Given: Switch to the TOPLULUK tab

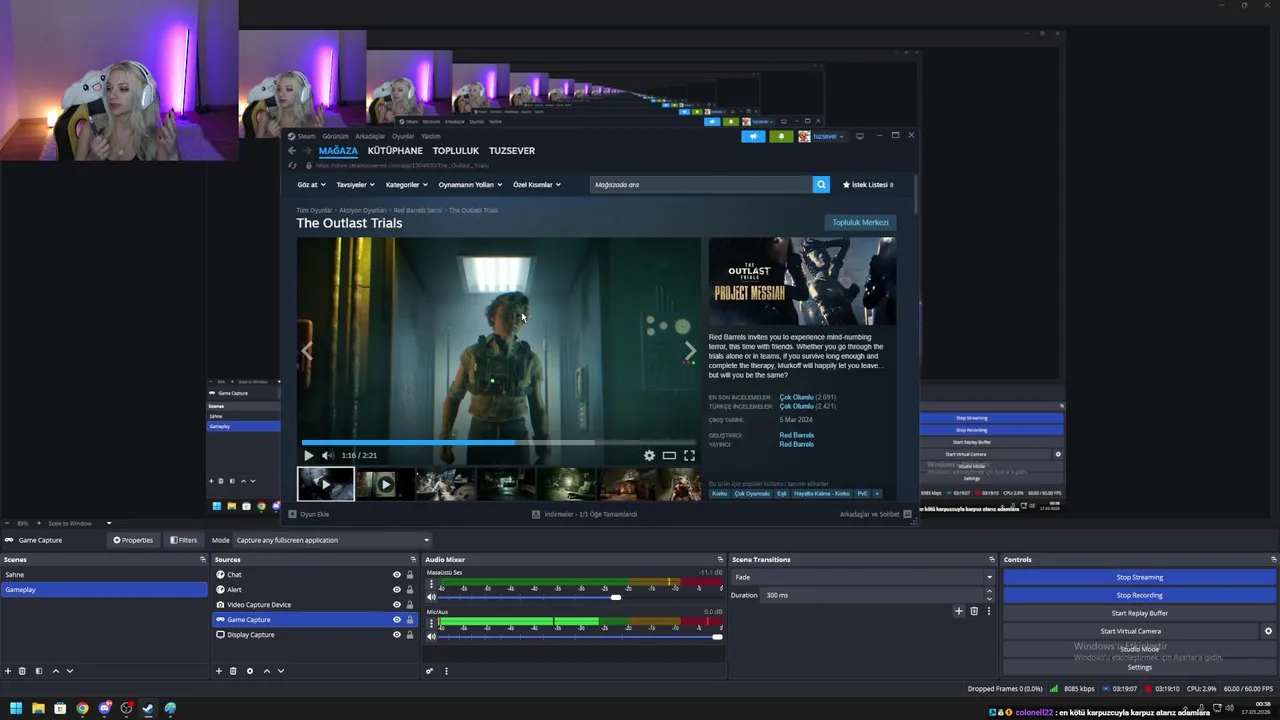Looking at the screenshot, I should [x=456, y=151].
